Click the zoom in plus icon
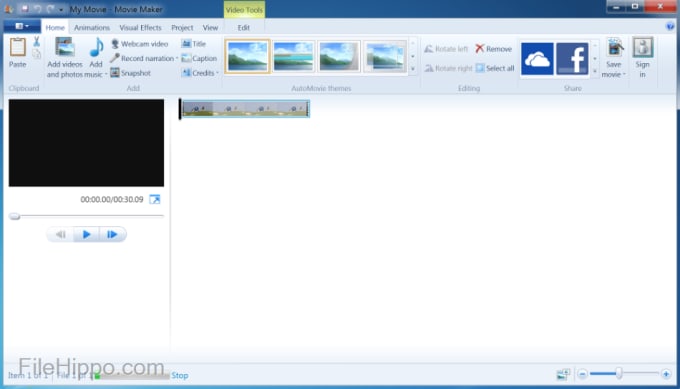 point(666,374)
